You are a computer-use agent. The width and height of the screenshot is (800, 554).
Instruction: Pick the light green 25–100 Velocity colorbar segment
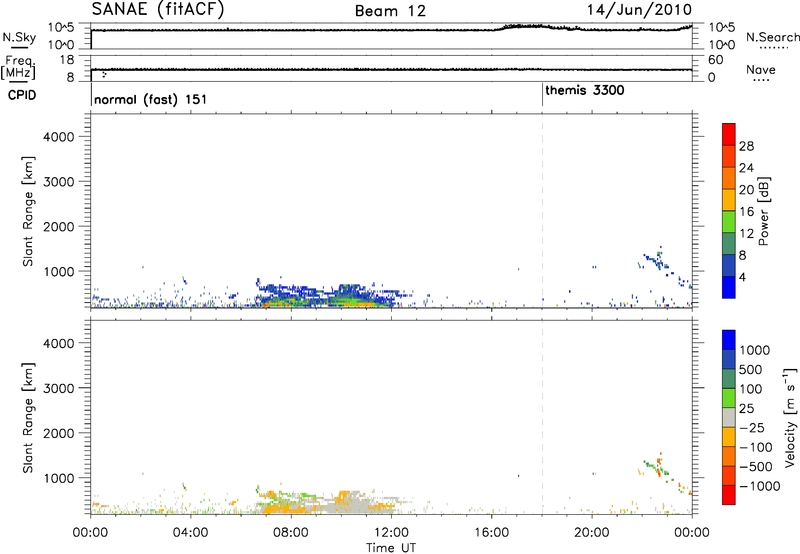pos(729,398)
